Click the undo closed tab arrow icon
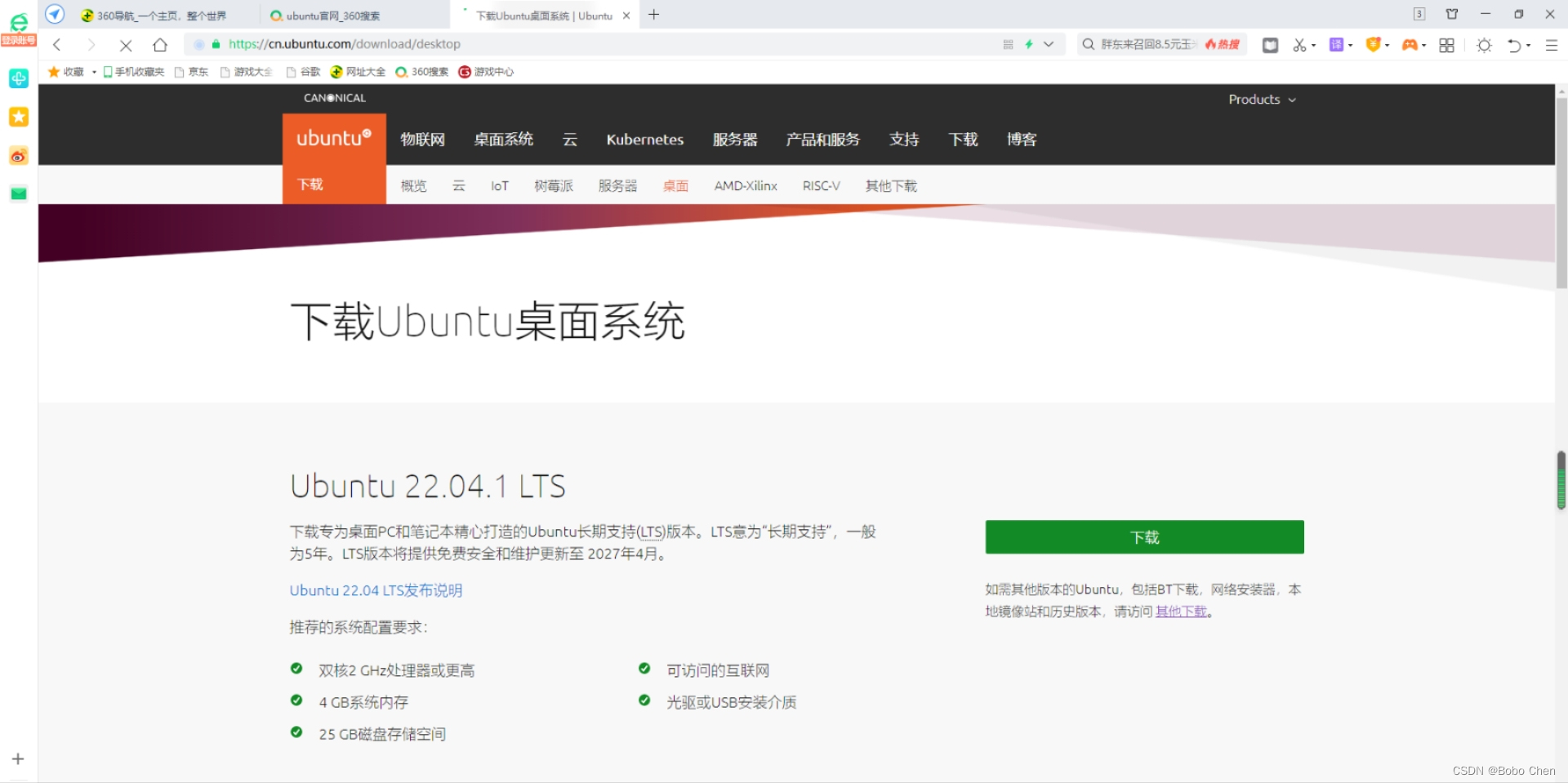1568x783 pixels. pyautogui.click(x=1514, y=45)
